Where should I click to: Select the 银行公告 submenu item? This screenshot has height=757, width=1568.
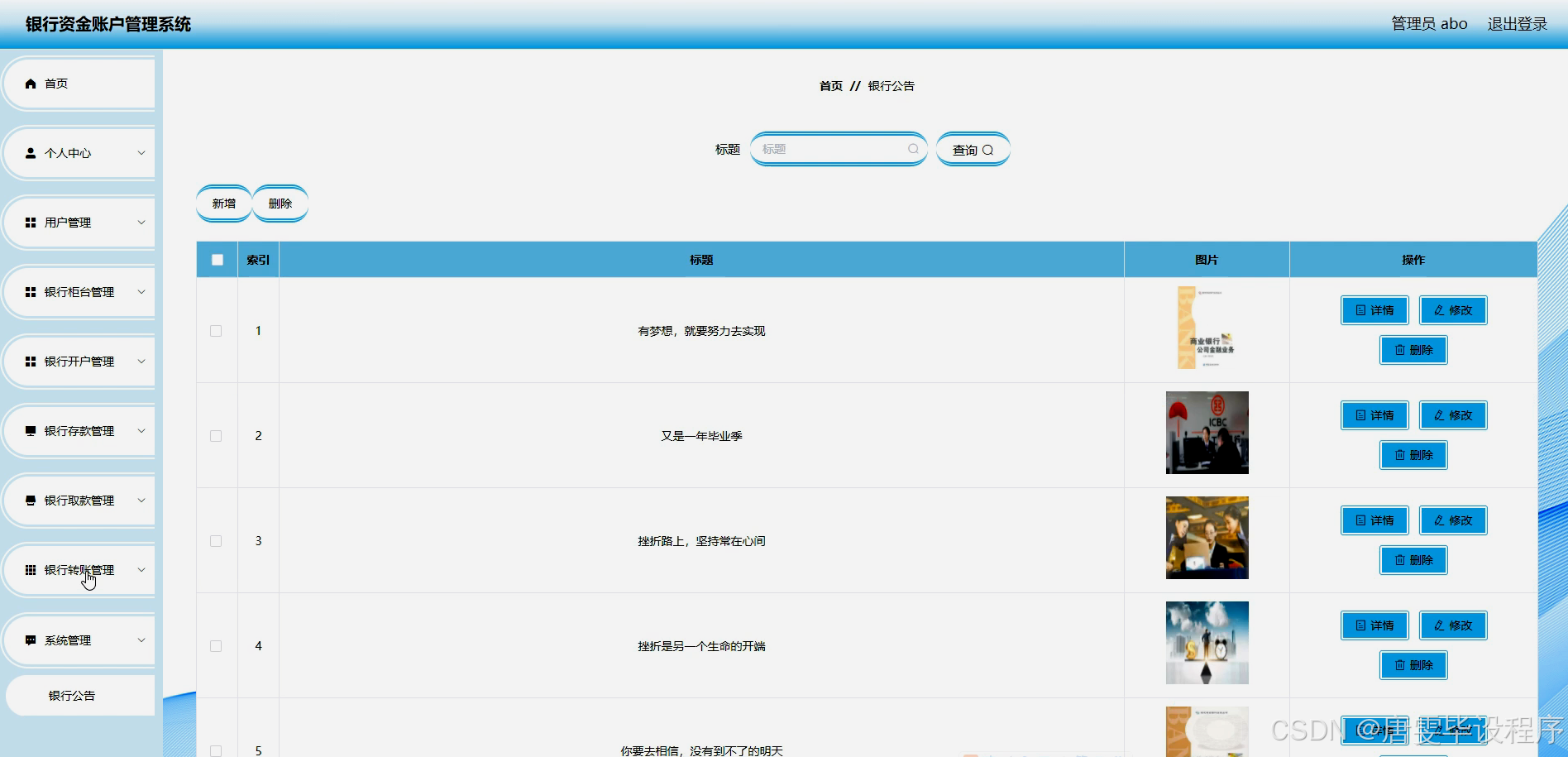tap(79, 696)
